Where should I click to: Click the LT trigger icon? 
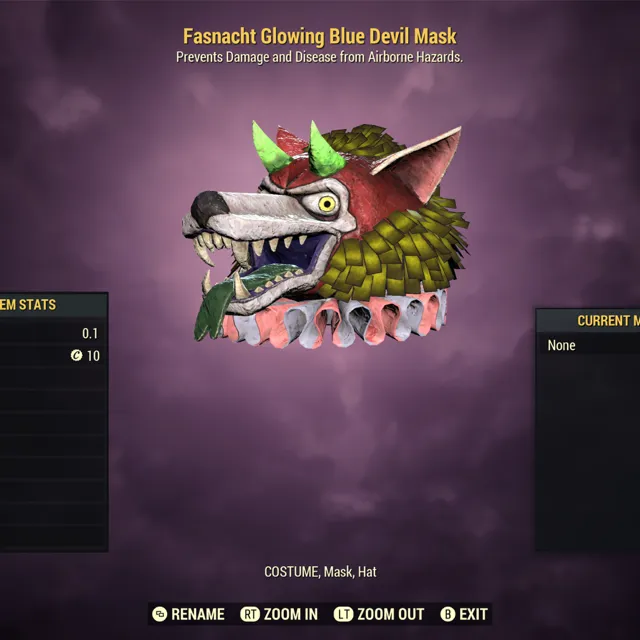(343, 614)
